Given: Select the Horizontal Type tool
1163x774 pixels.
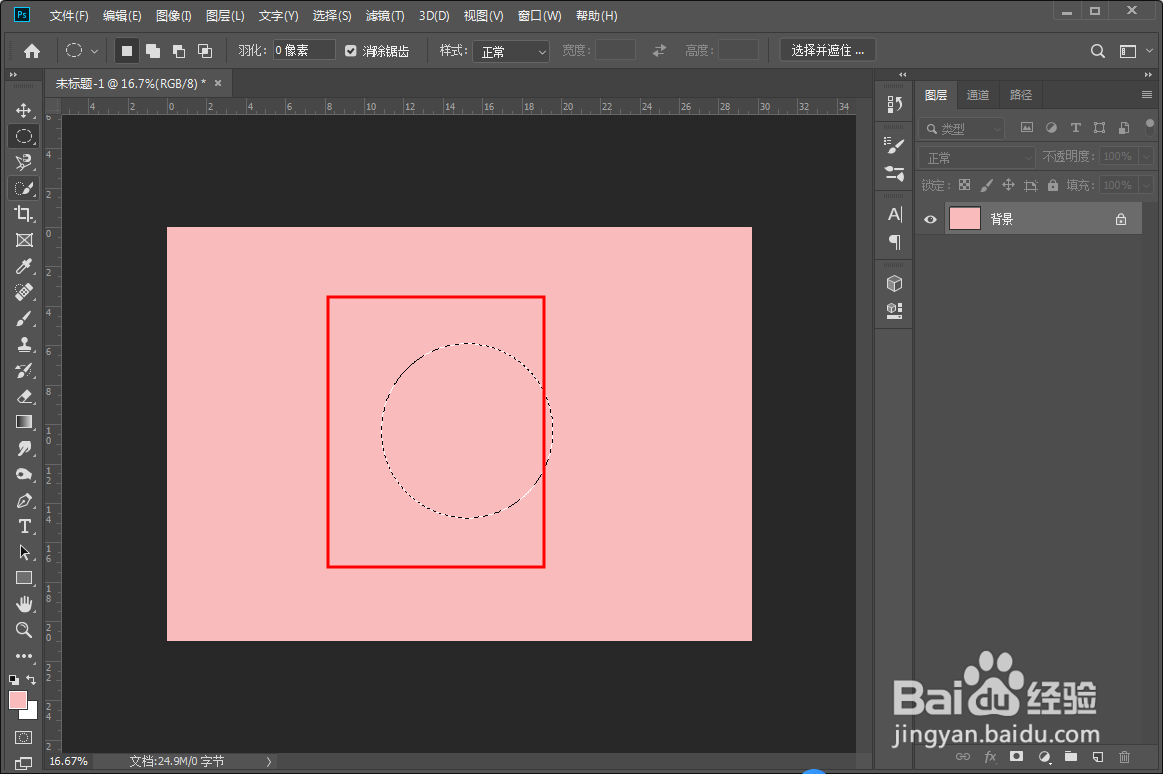Looking at the screenshot, I should [x=24, y=526].
